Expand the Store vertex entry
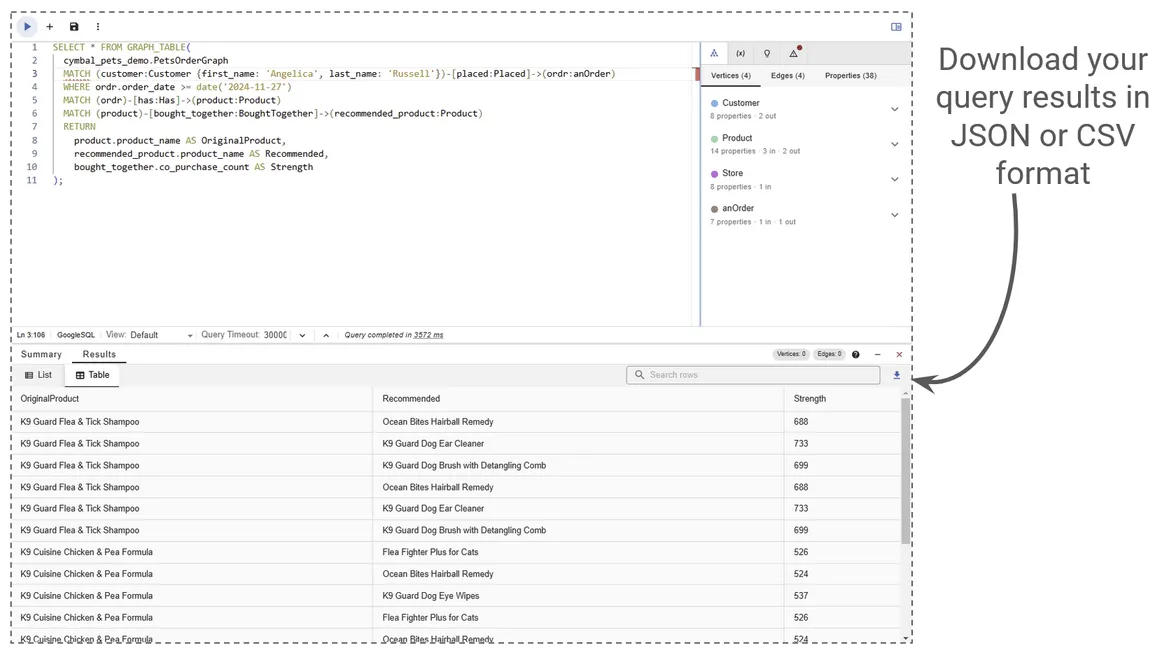Screen dimensions: 1169x655 (895, 179)
